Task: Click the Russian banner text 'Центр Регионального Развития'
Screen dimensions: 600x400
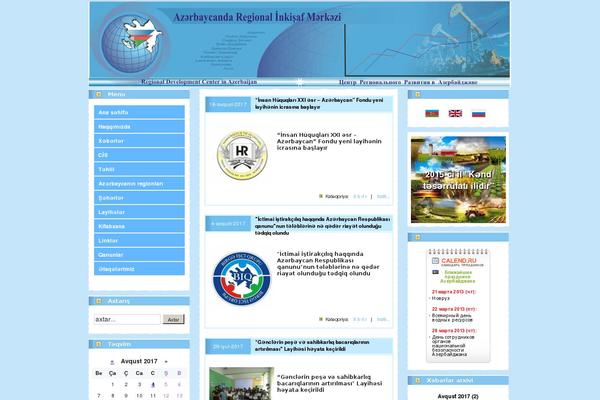Action: tap(408, 82)
